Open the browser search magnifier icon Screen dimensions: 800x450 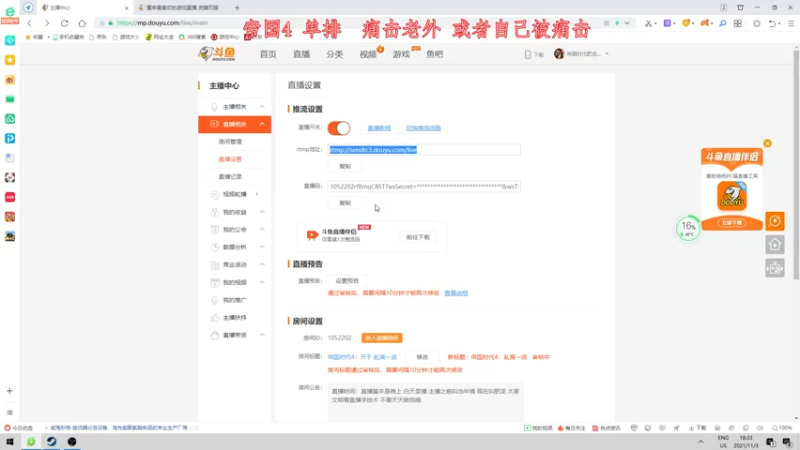pyautogui.click(x=722, y=23)
